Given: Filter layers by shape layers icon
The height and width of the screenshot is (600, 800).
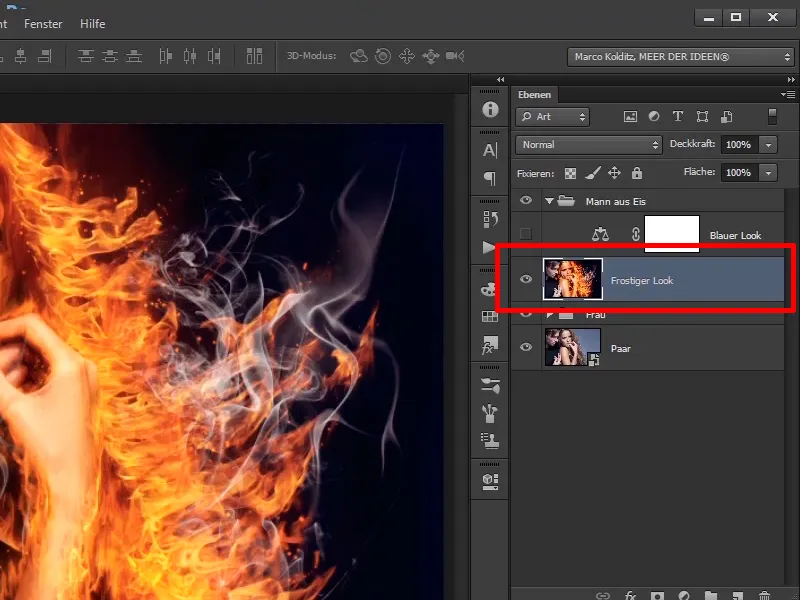Looking at the screenshot, I should click(x=702, y=117).
